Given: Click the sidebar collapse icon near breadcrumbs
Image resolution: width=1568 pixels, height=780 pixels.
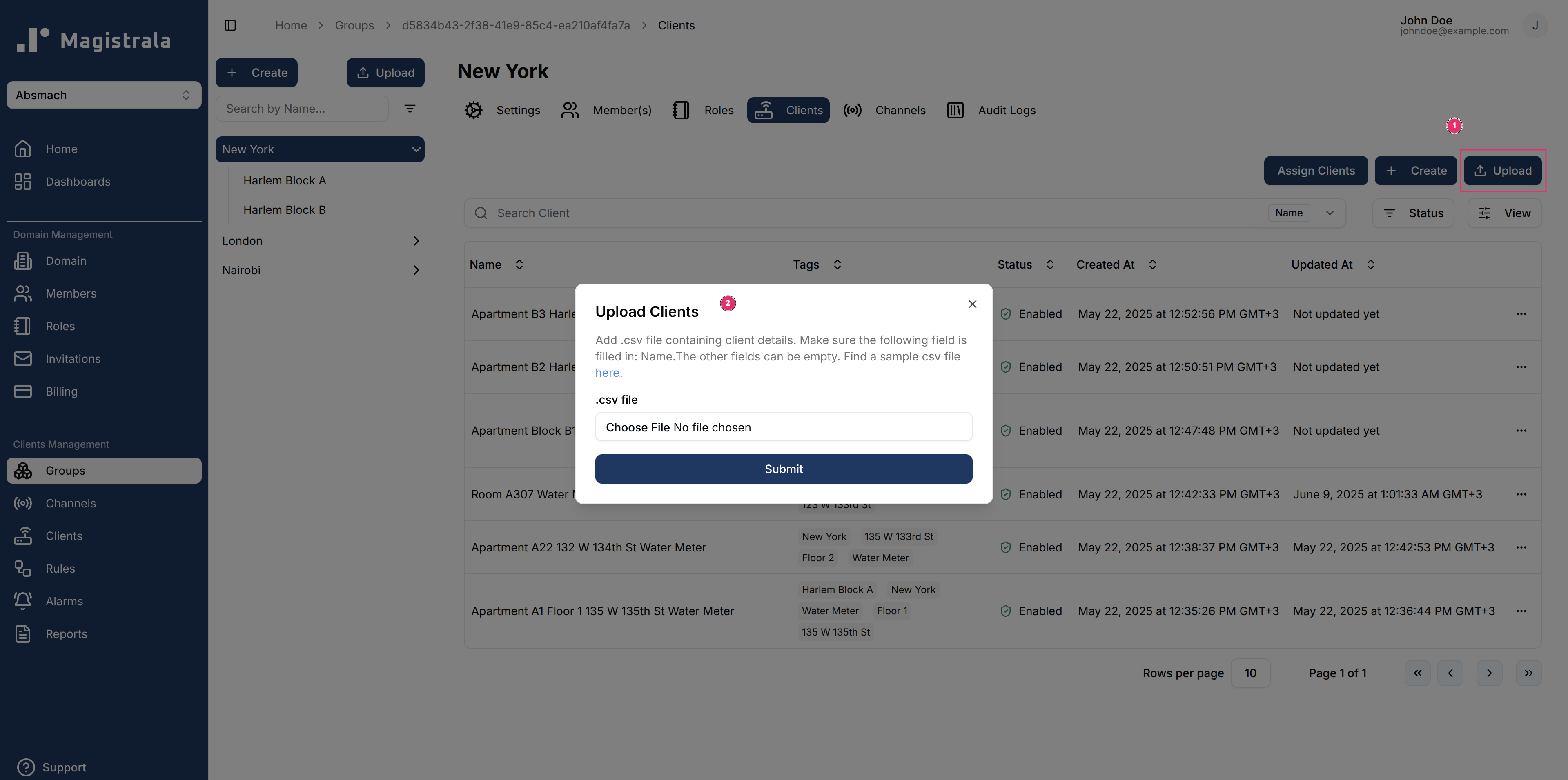Looking at the screenshot, I should pyautogui.click(x=230, y=25).
